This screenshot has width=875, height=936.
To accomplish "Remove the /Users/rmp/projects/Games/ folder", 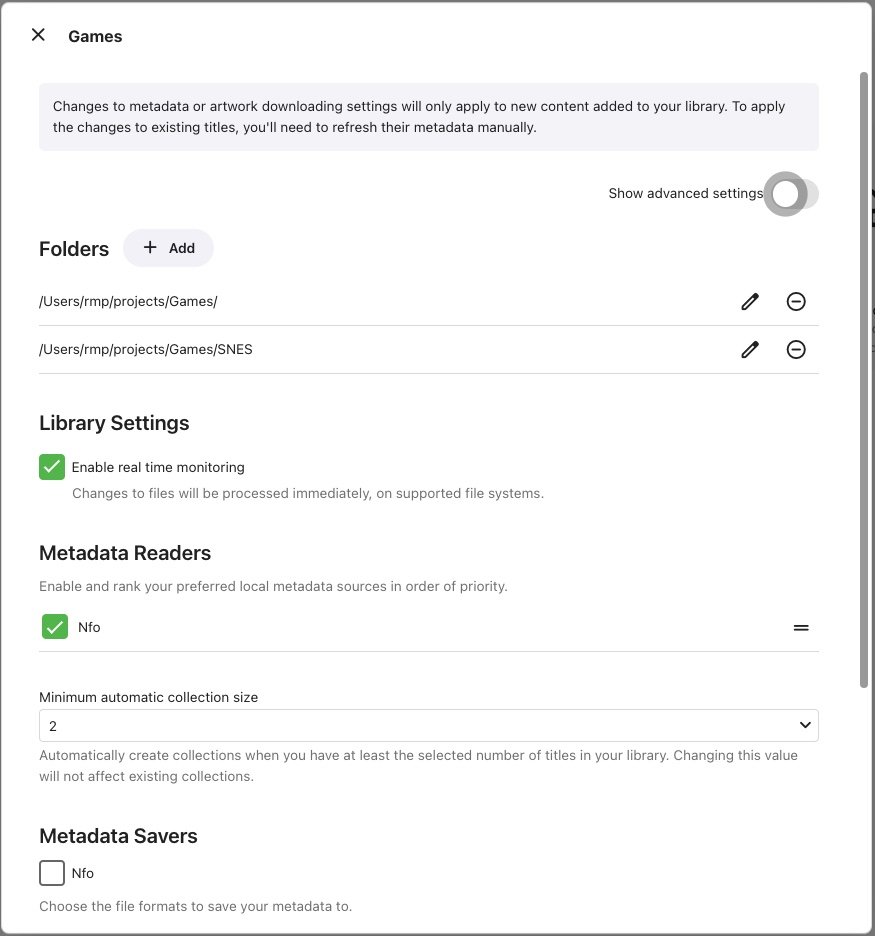I will point(796,301).
